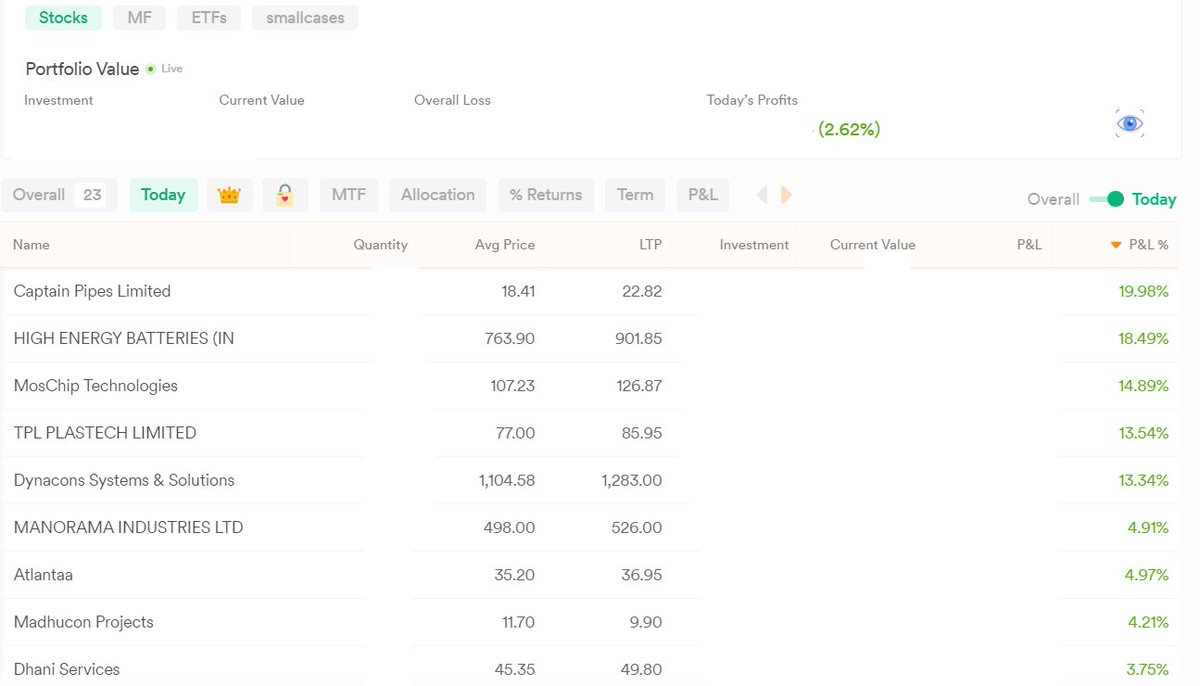
Task: Click LTP 126.87 for MosChip
Action: point(638,386)
